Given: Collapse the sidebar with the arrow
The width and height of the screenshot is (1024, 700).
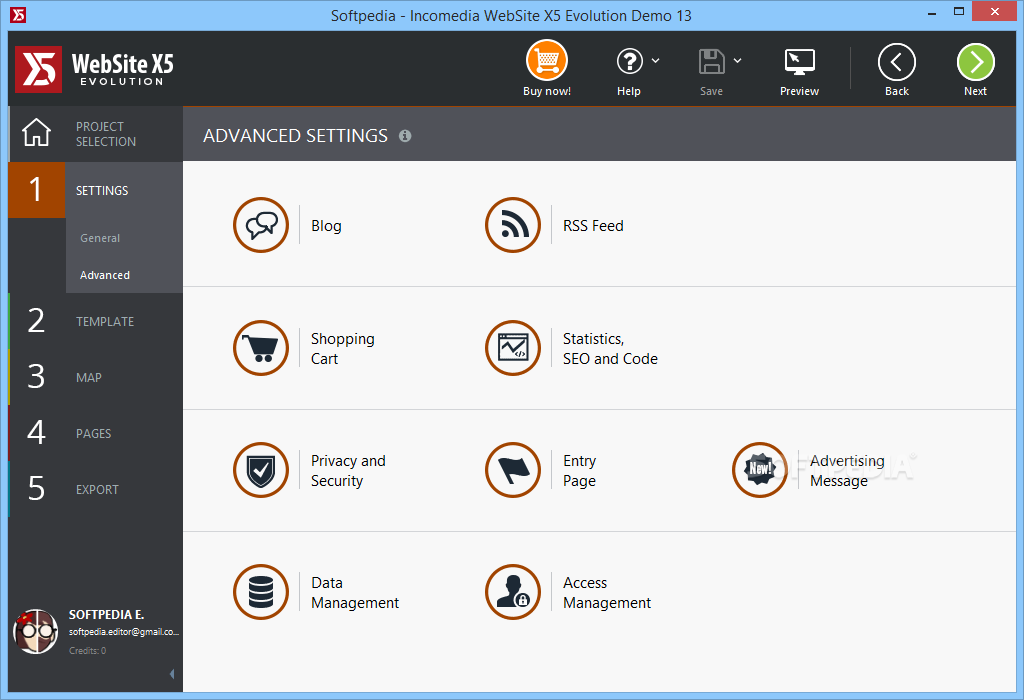Looking at the screenshot, I should click(172, 674).
